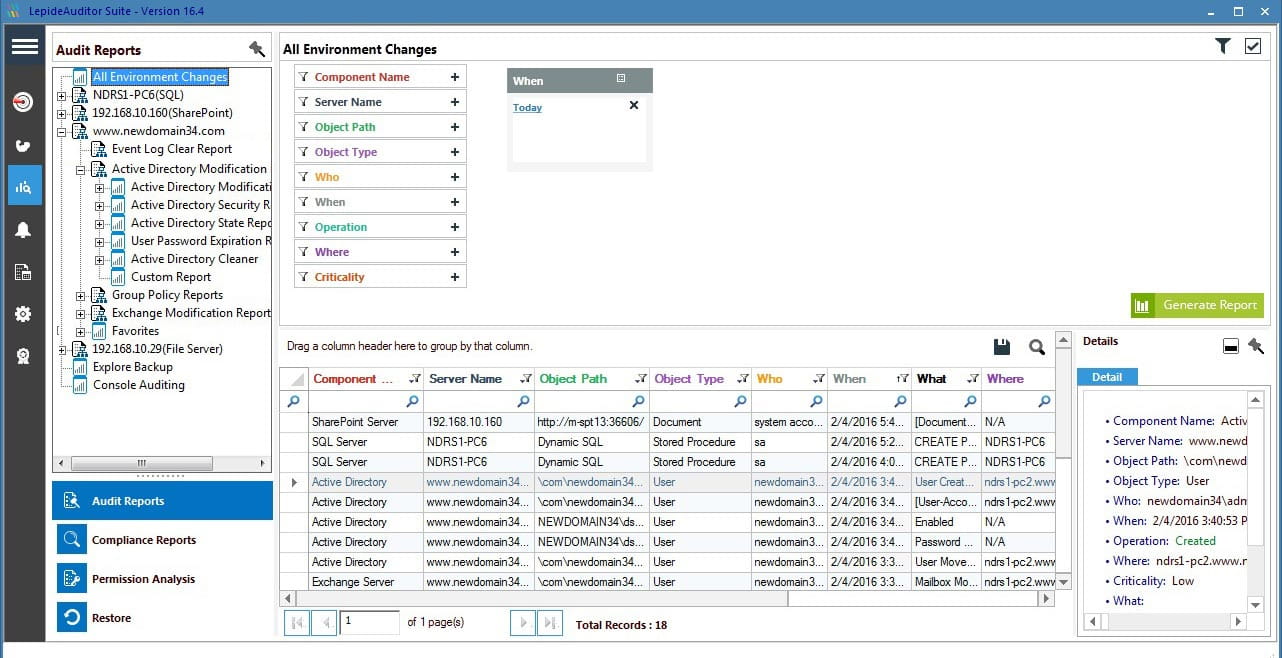1282x658 pixels.
Task: Pin the Audit Reports panel
Action: [x=257, y=49]
